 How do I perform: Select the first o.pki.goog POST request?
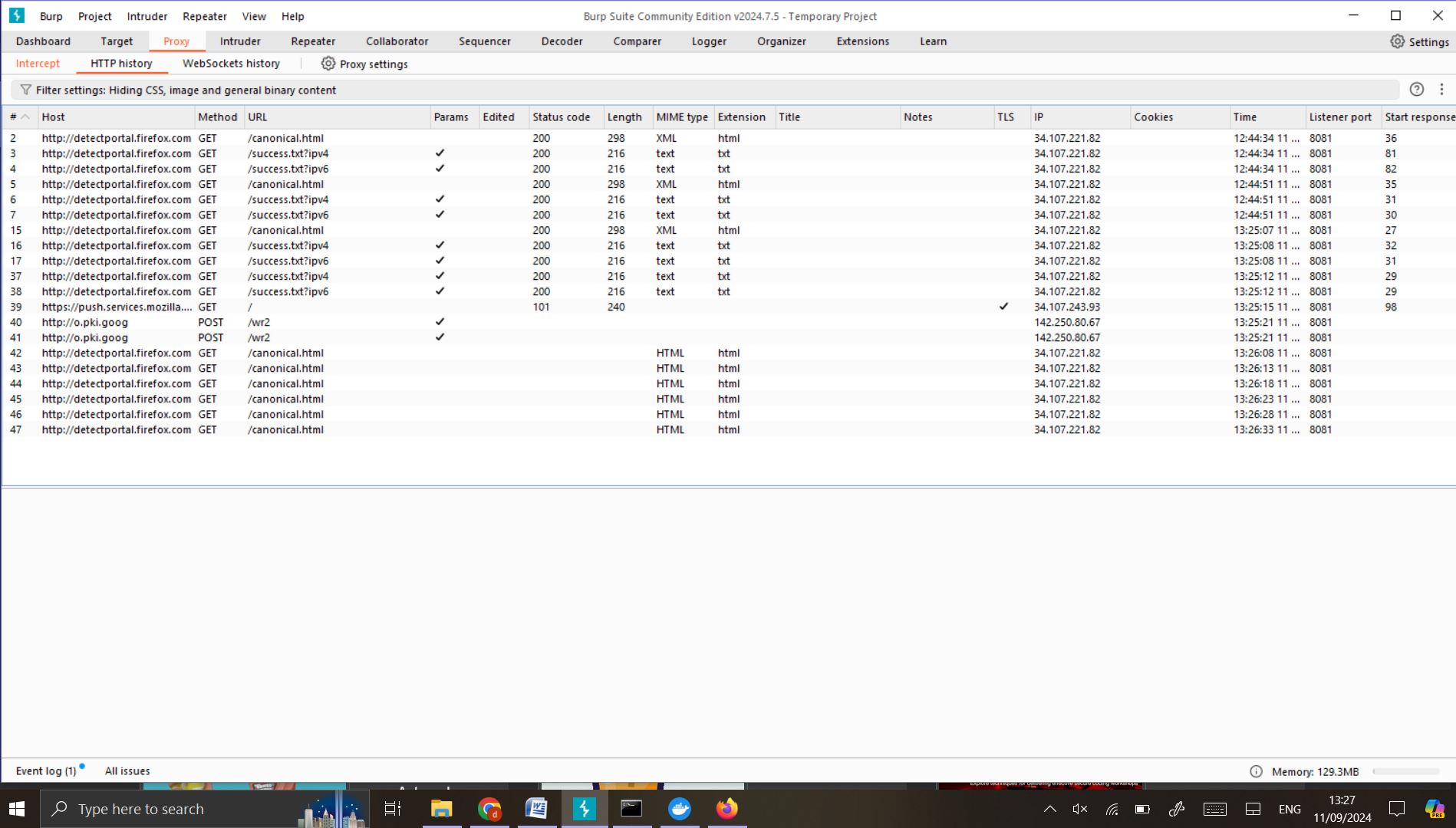84,322
